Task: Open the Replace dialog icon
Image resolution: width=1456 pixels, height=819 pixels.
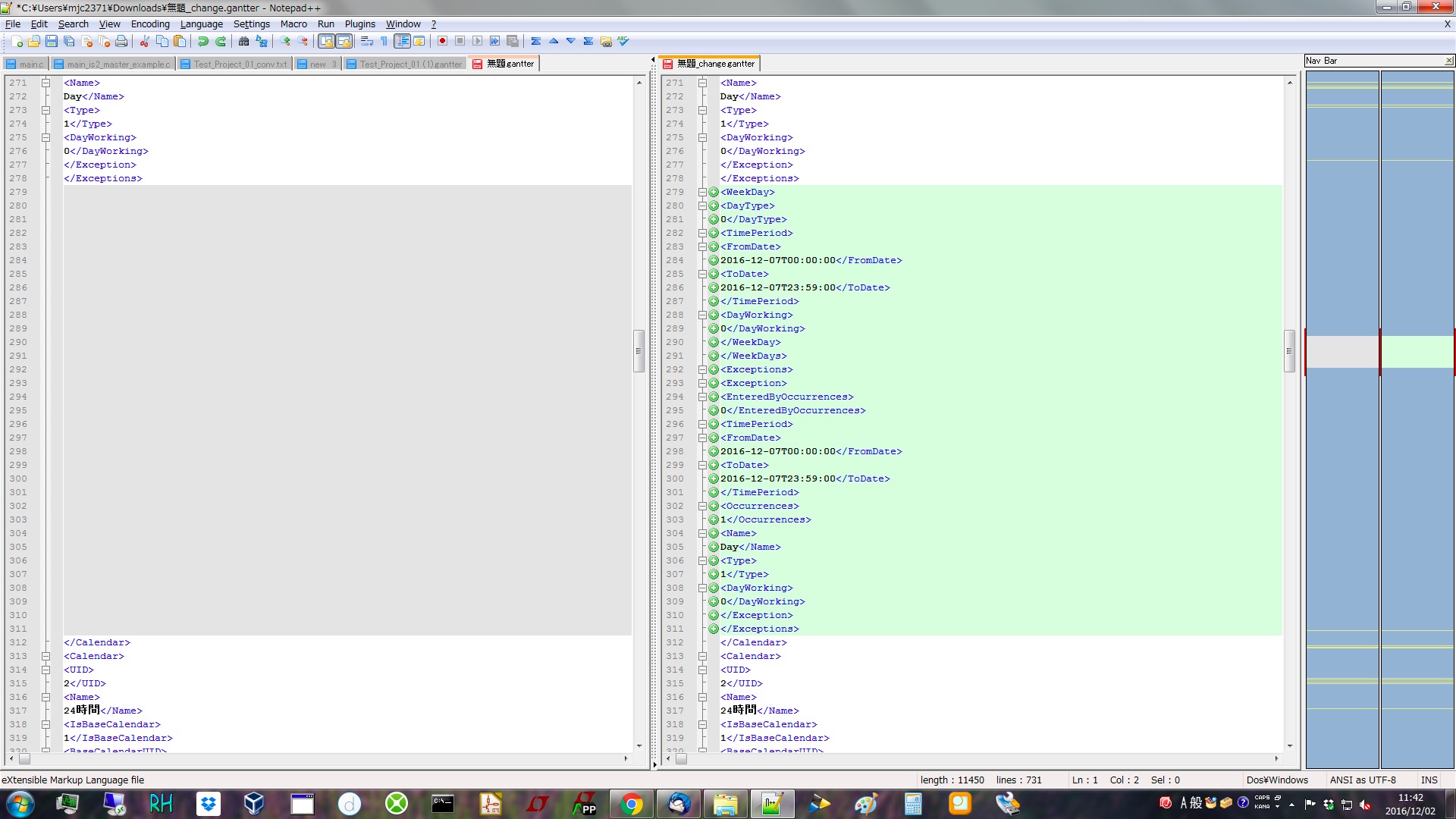Action: tap(262, 41)
